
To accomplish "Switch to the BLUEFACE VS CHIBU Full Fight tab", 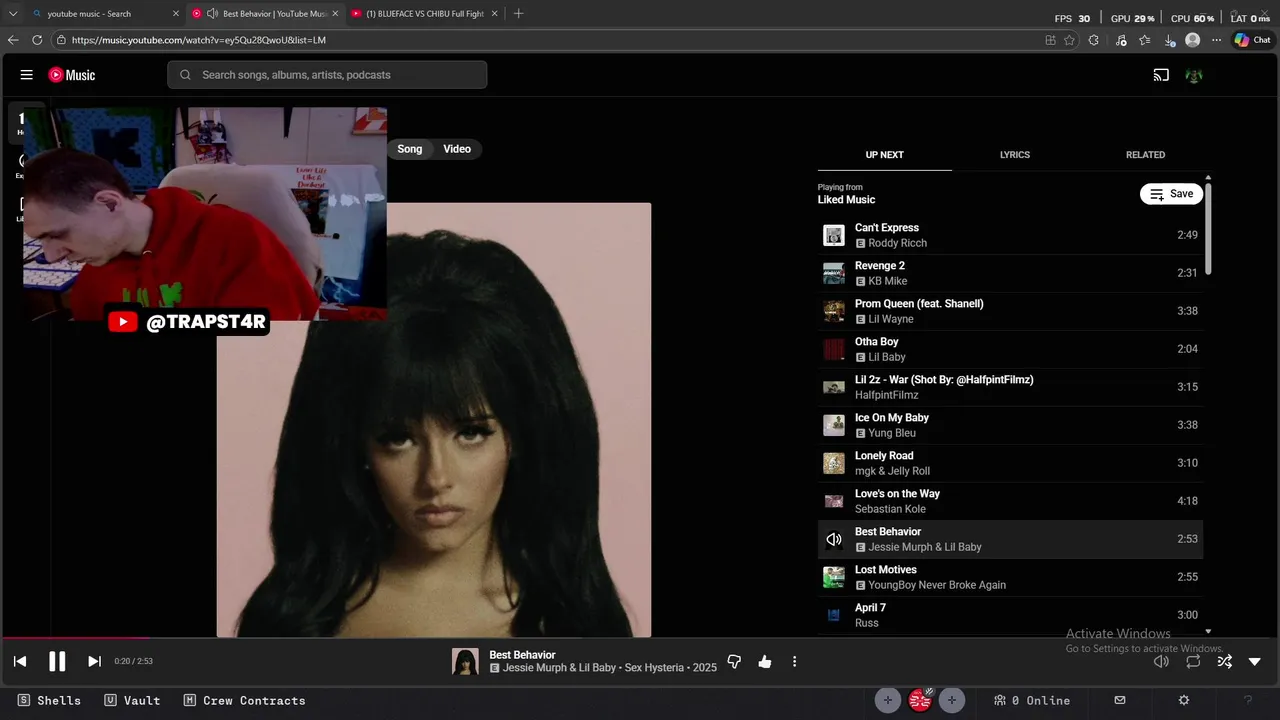I will coord(425,14).
